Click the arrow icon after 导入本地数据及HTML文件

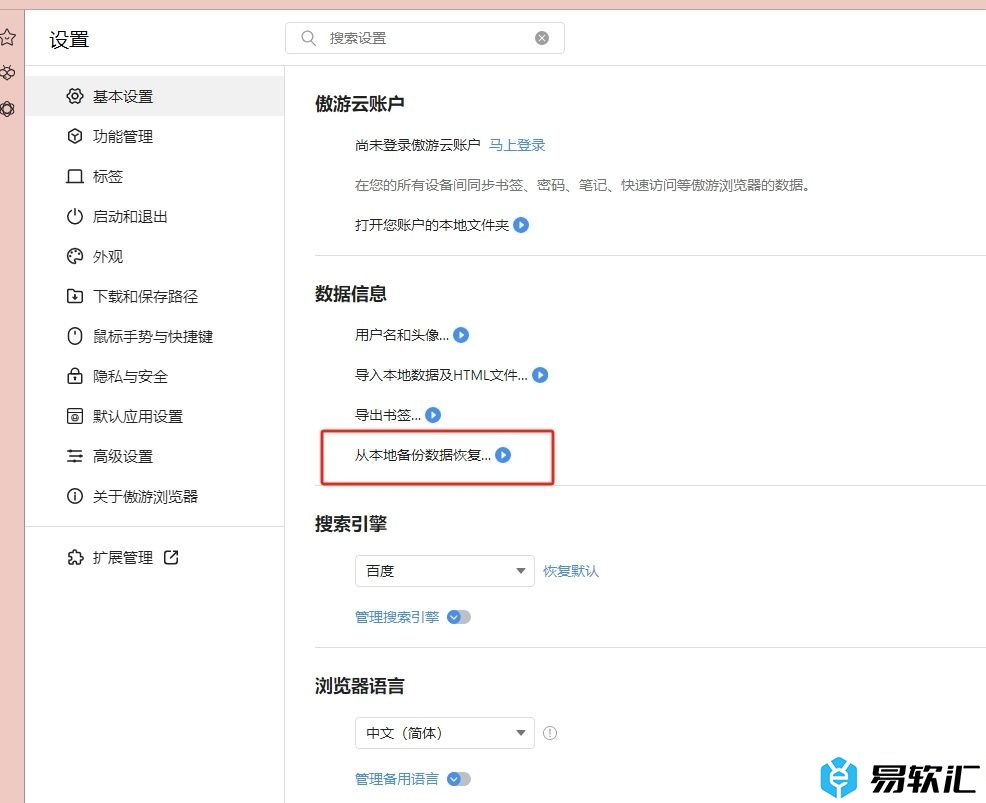[540, 375]
